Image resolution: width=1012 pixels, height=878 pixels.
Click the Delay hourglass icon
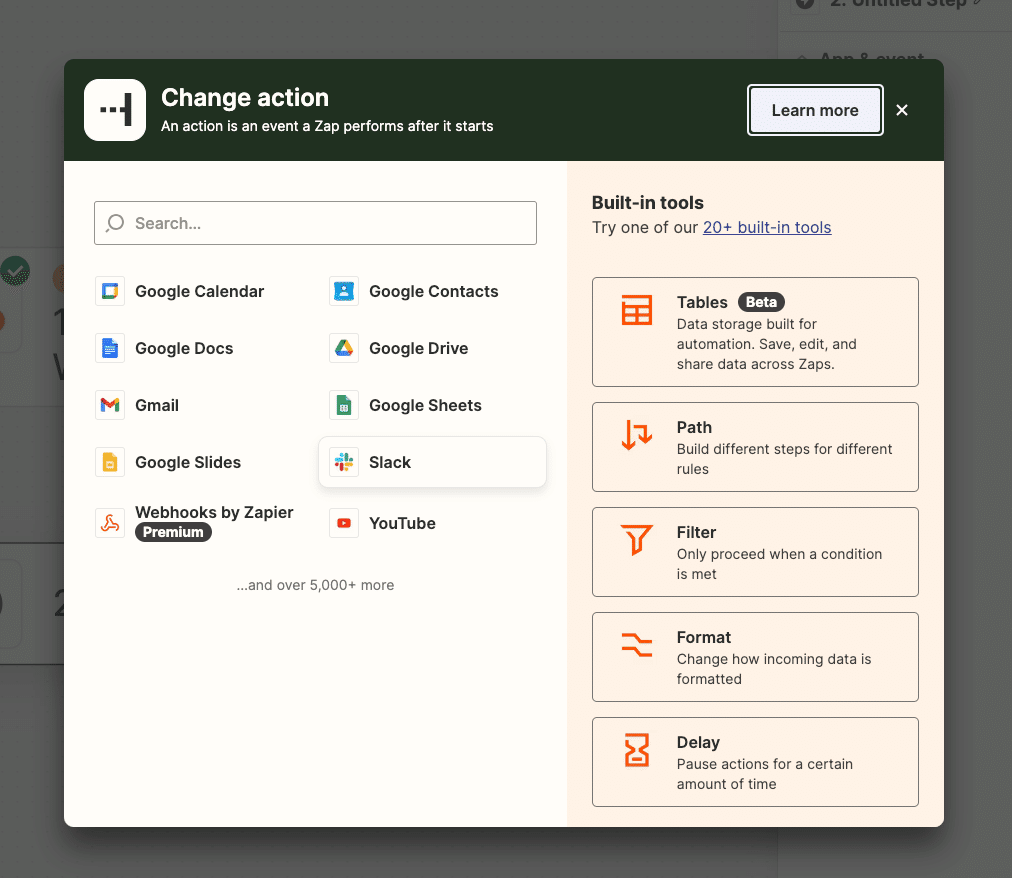(637, 750)
